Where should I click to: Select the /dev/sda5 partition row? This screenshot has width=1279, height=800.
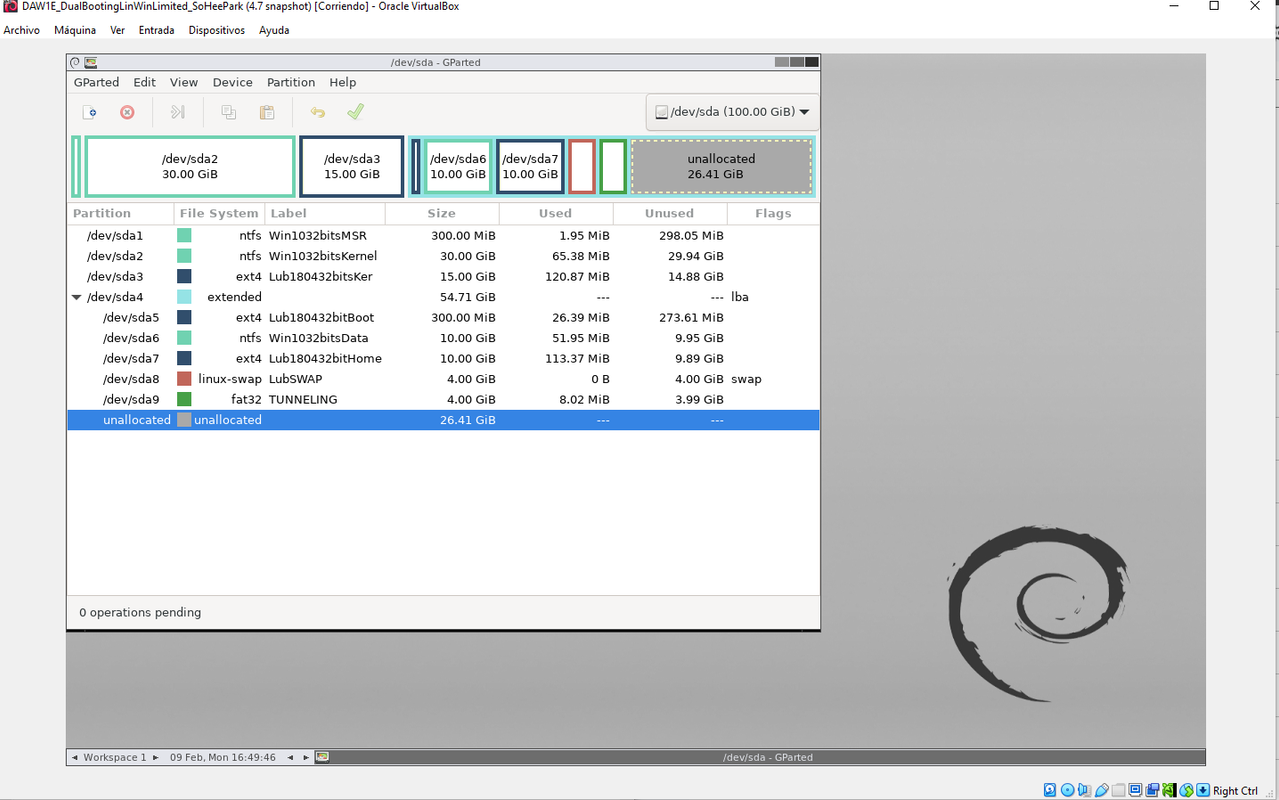pyautogui.click(x=443, y=318)
